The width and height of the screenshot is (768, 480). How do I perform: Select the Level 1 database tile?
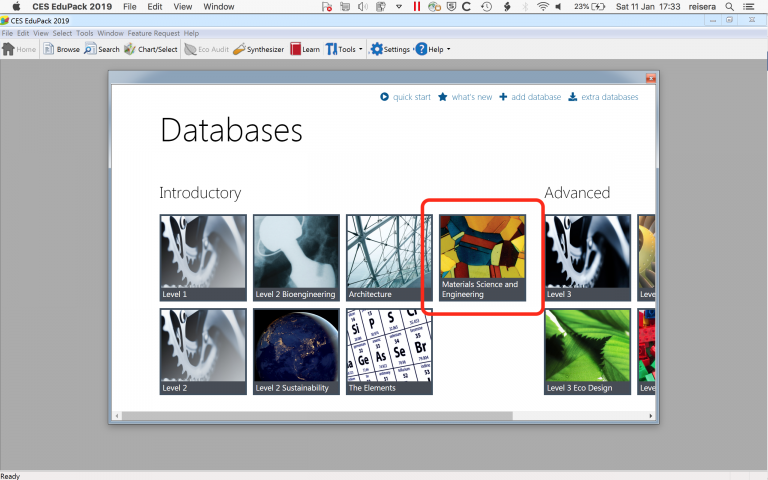pyautogui.click(x=203, y=257)
